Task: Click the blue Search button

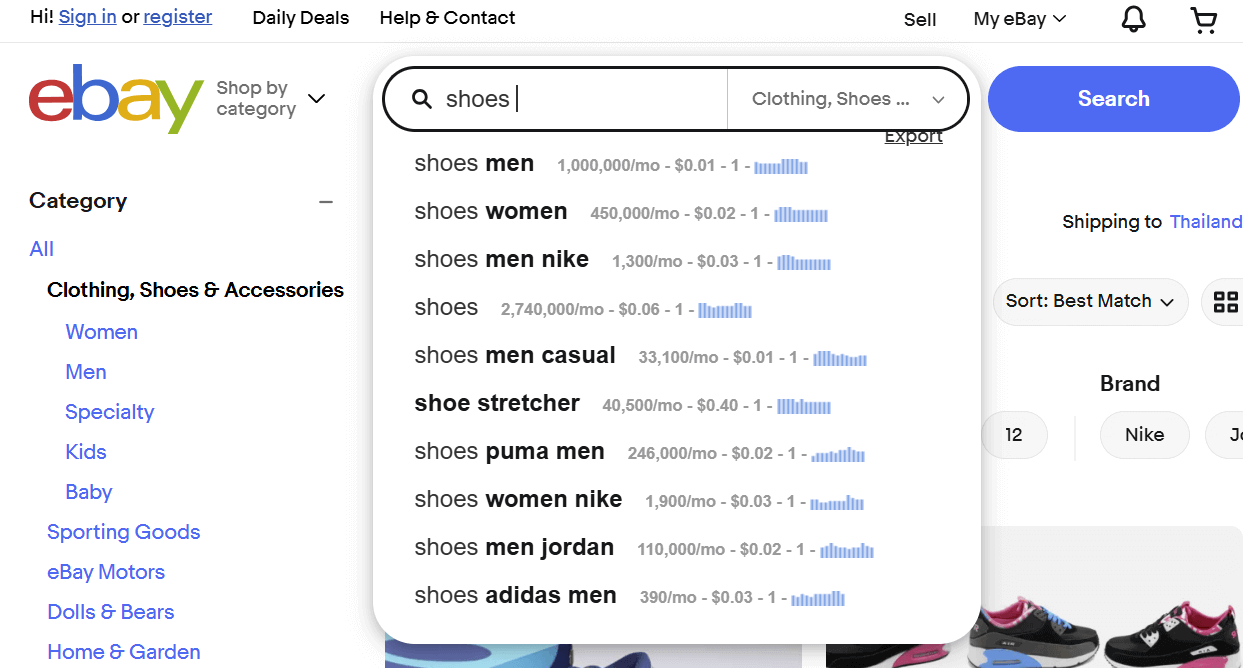Action: point(1113,99)
